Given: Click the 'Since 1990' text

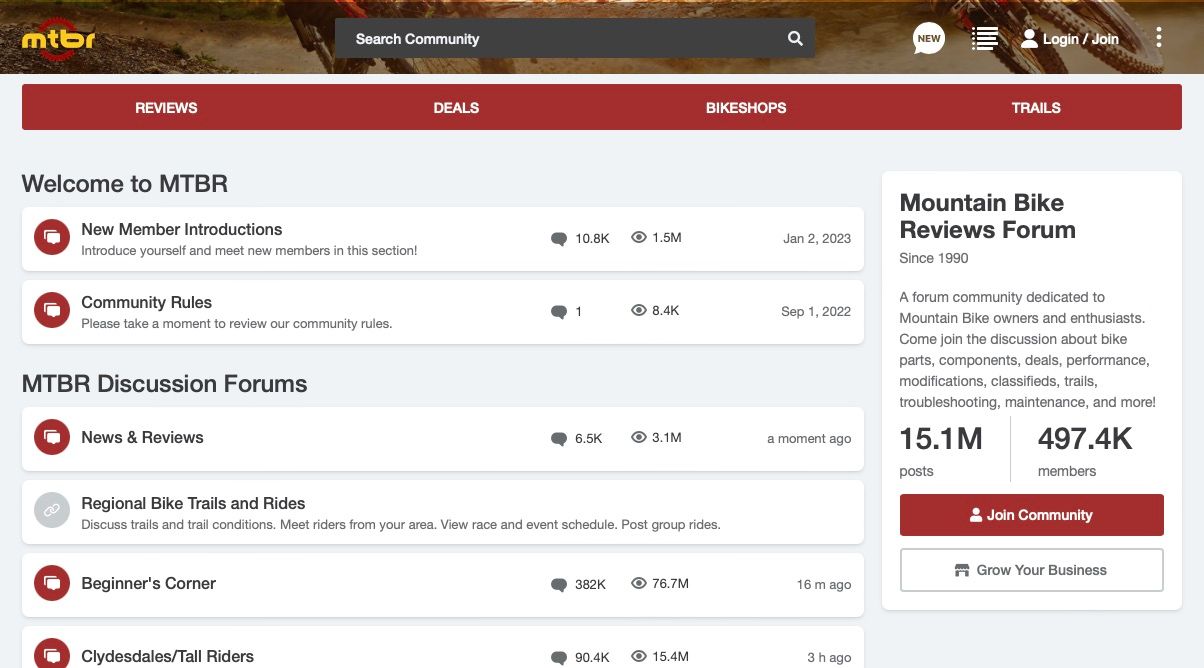Looking at the screenshot, I should (x=934, y=258).
